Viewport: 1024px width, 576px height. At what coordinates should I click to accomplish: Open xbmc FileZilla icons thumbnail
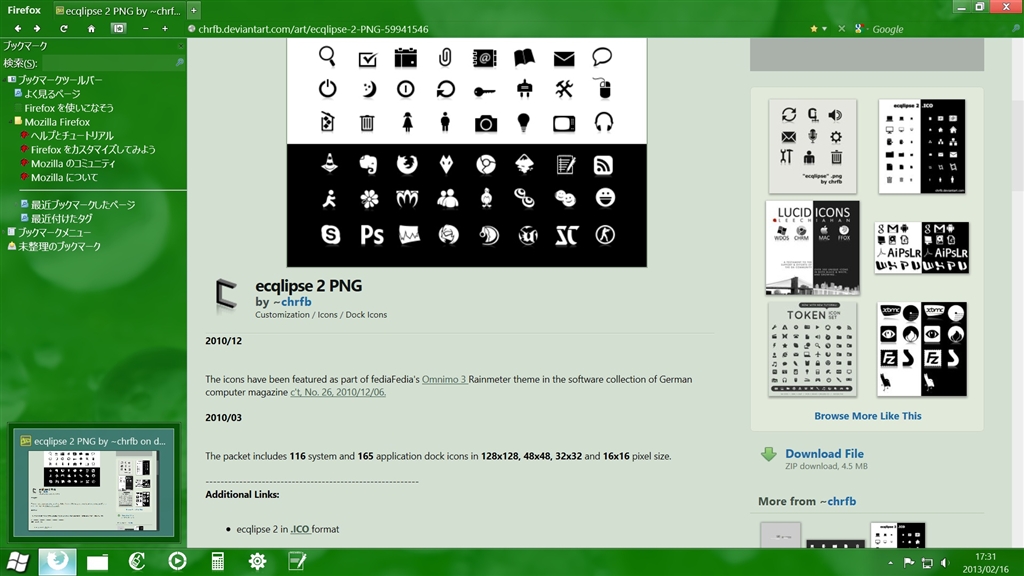pyautogui.click(x=921, y=349)
